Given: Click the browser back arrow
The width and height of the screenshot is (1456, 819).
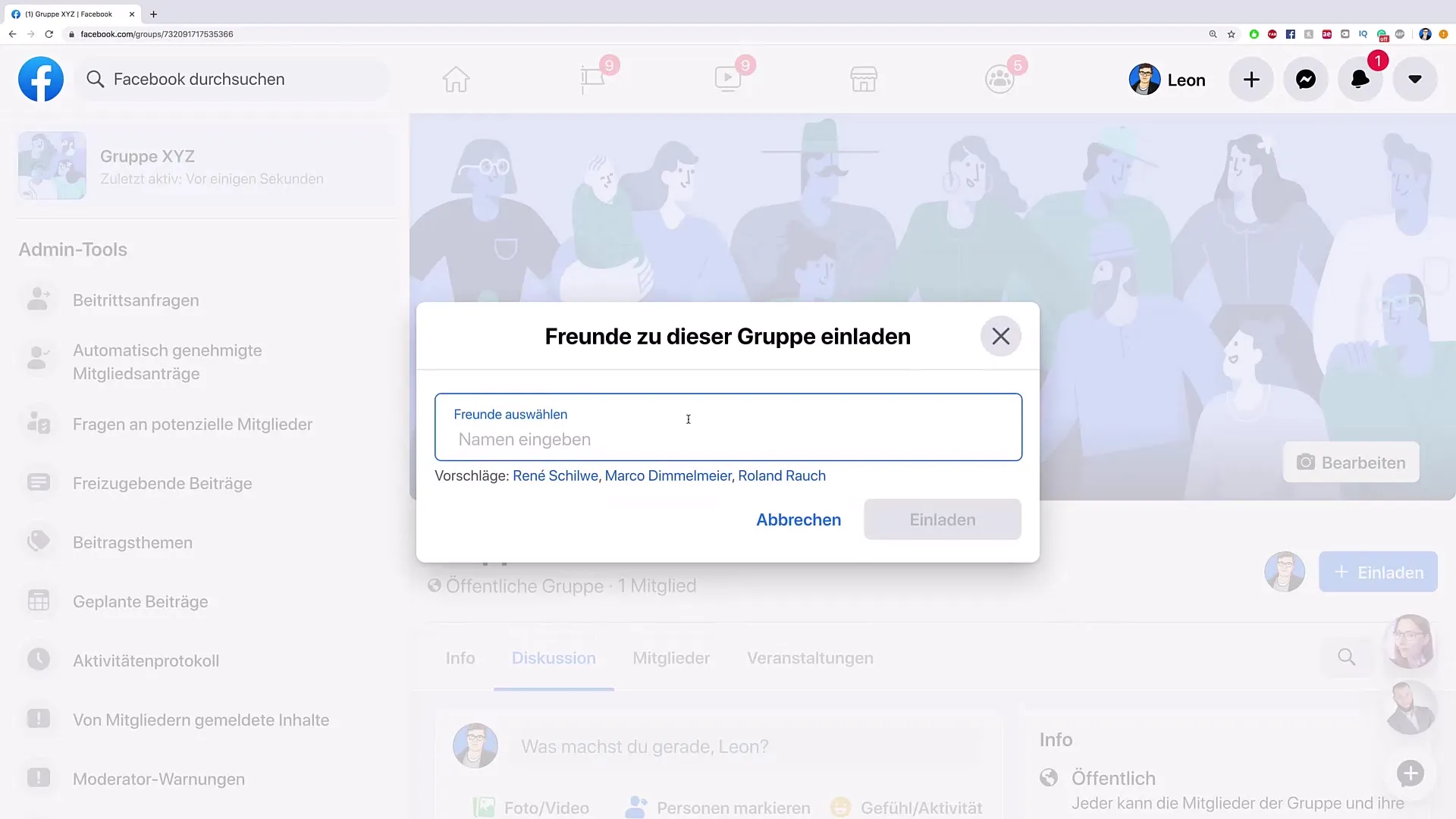Looking at the screenshot, I should [x=12, y=34].
